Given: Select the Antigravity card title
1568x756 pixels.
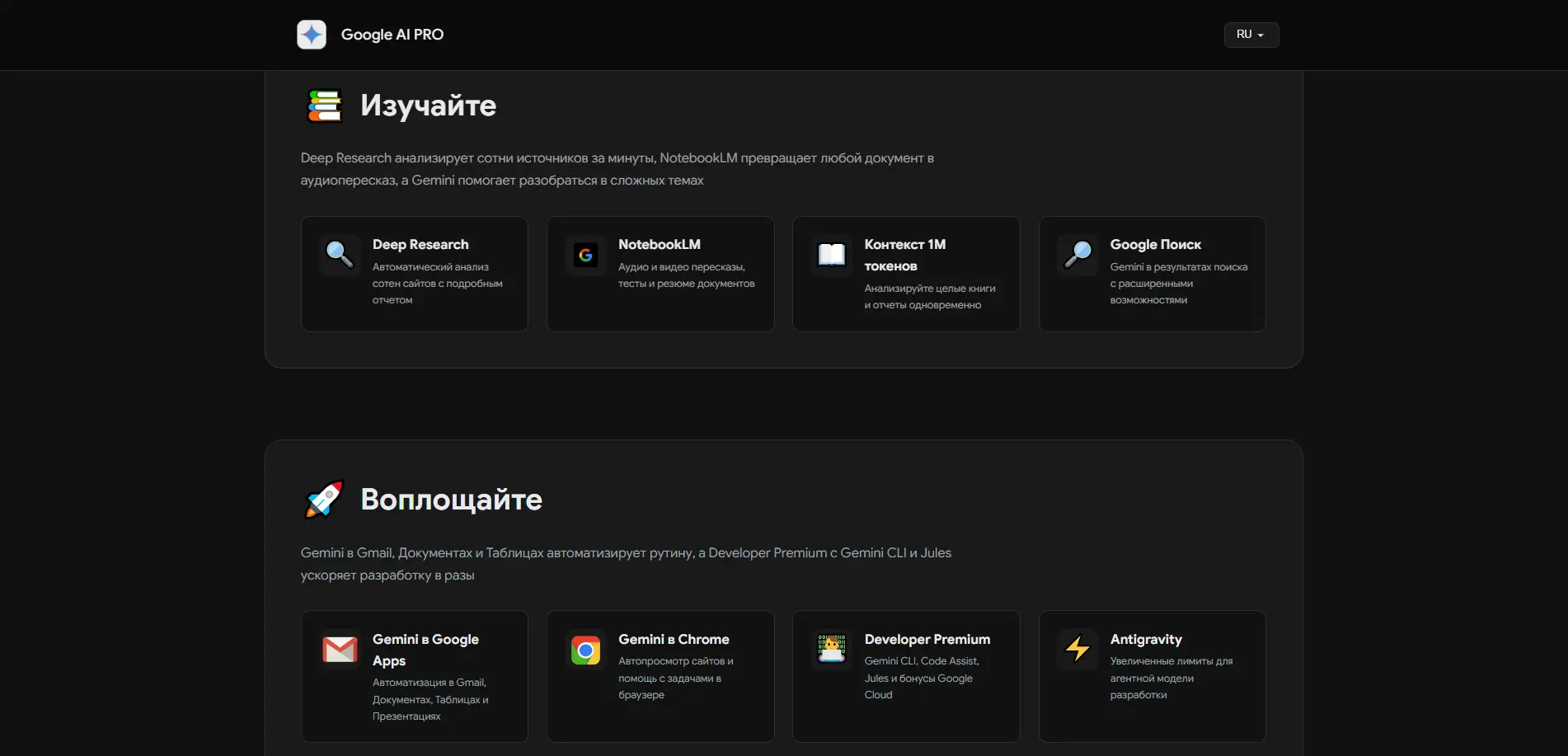Looking at the screenshot, I should (1146, 640).
